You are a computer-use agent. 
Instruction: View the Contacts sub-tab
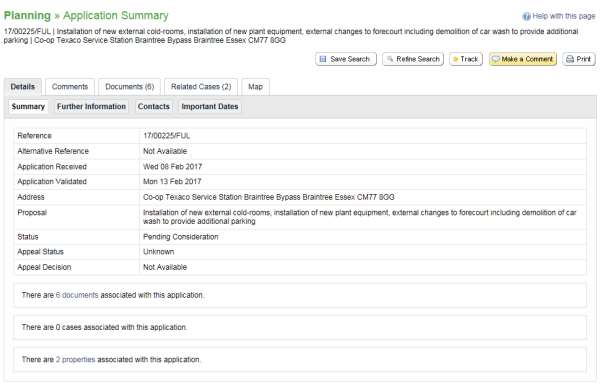pos(153,107)
